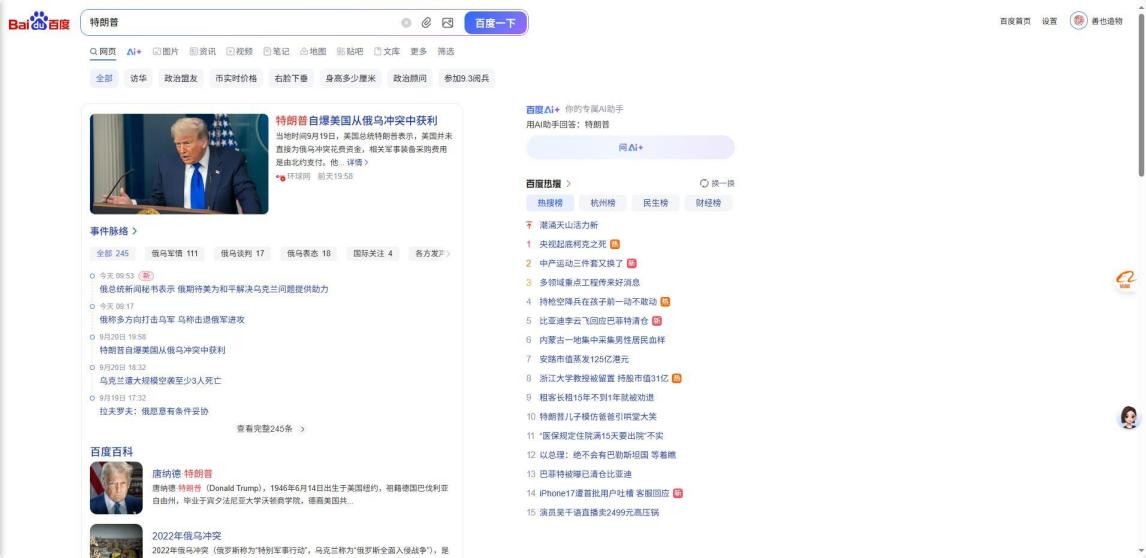Switch to the 笔记 tab

coord(276,51)
